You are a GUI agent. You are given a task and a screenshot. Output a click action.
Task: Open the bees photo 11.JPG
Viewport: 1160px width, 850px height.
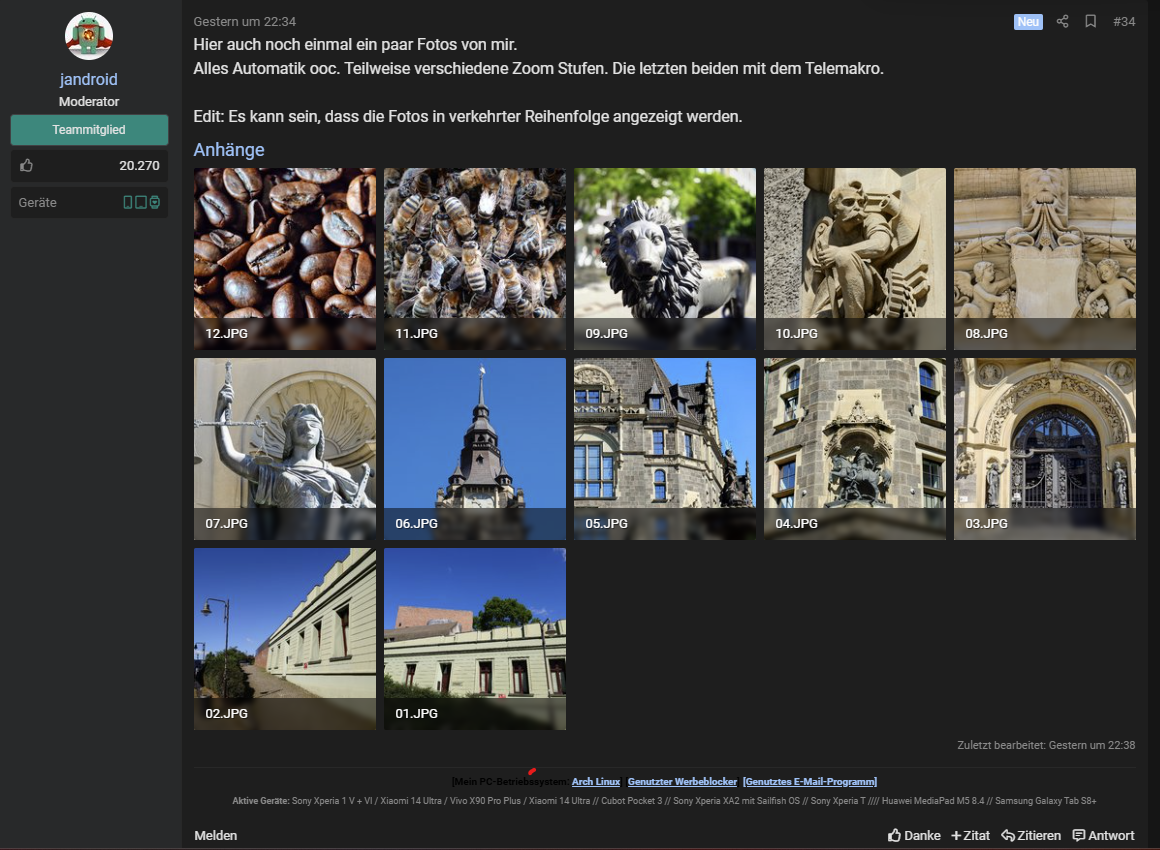[475, 258]
